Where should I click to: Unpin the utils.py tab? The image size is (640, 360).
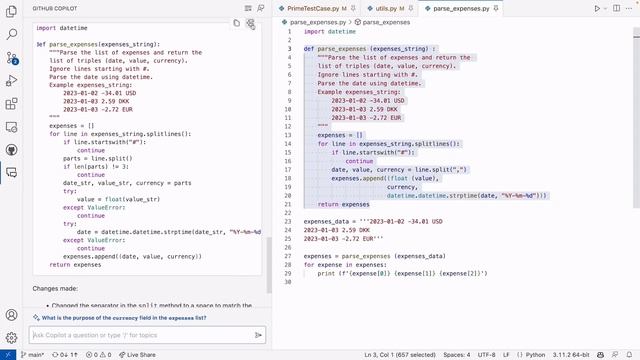411,8
